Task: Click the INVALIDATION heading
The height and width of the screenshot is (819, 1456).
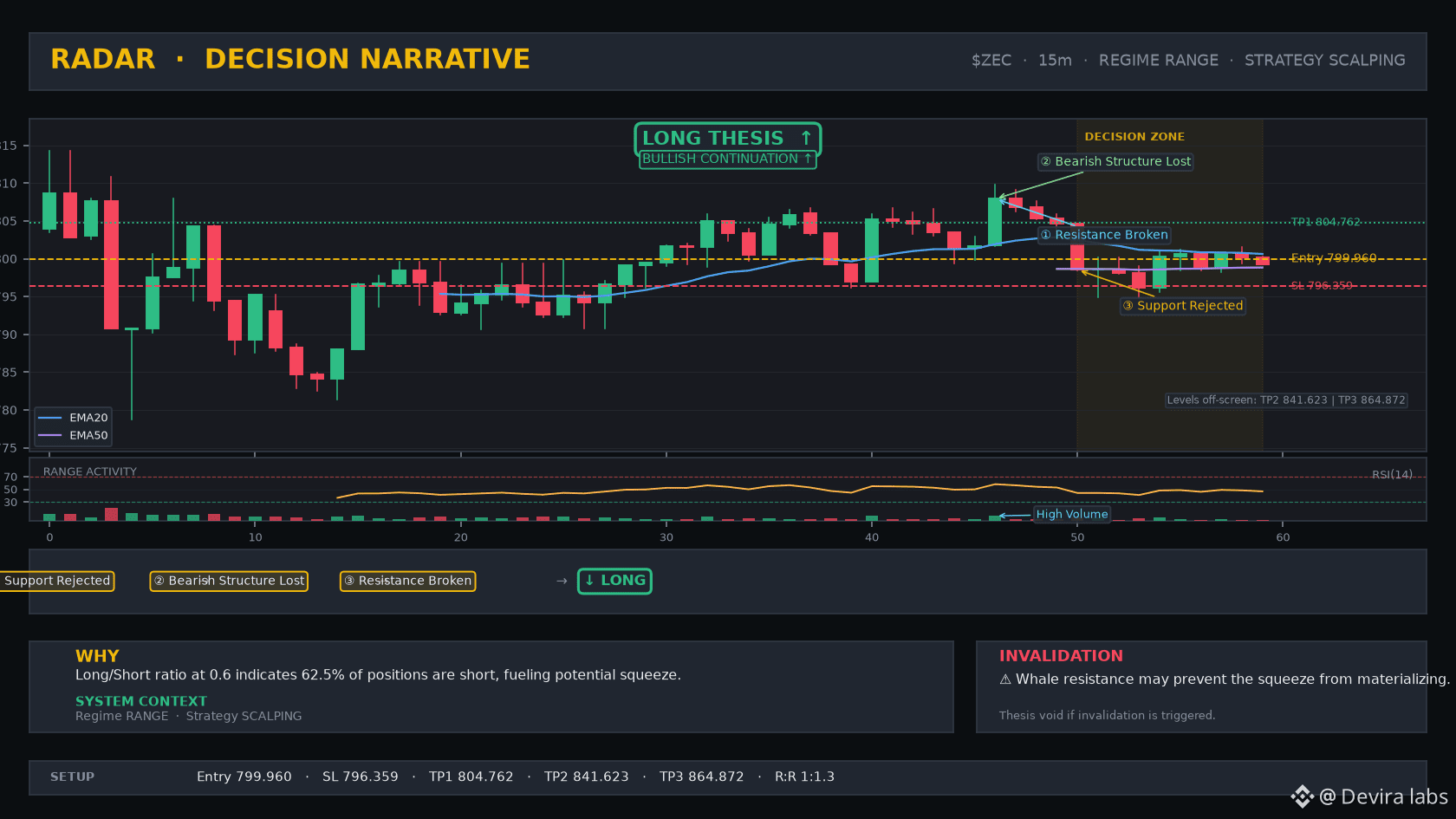Action: 1061,656
